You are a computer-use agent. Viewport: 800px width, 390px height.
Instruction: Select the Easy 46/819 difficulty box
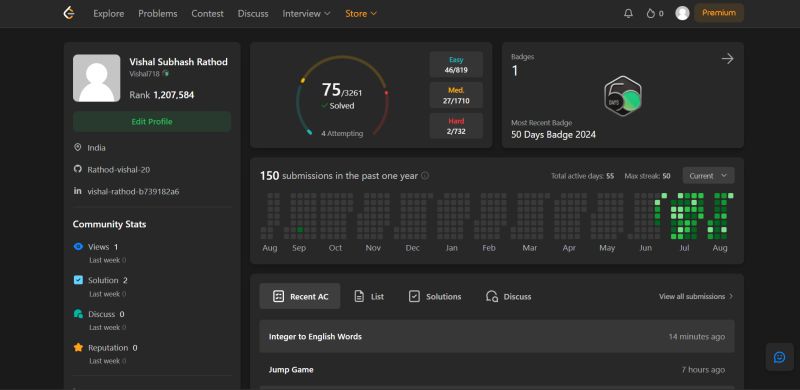pyautogui.click(x=456, y=65)
